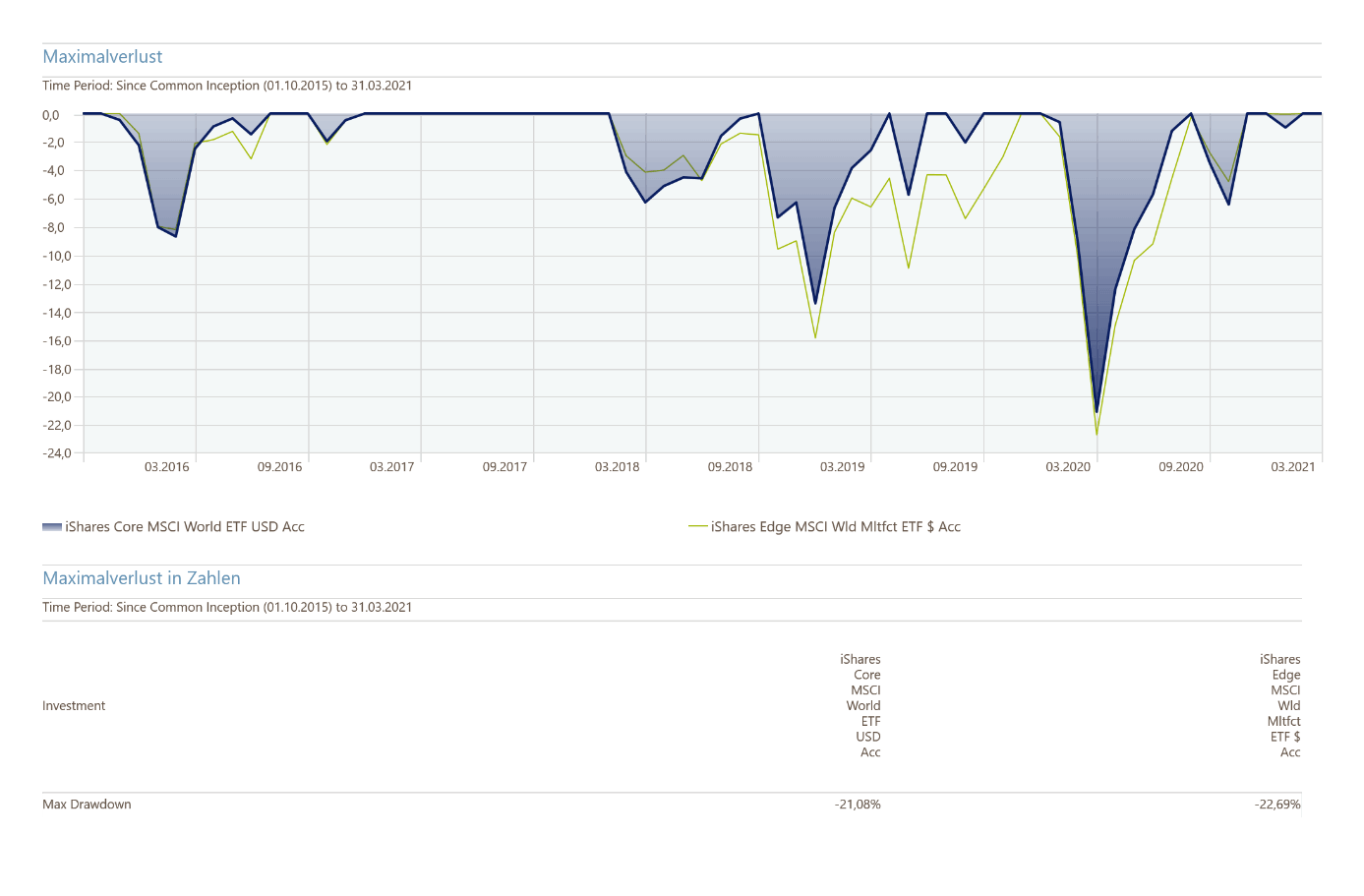Viewport: 1364px width, 896px height.
Task: Click the late-2018 blue line trough near -13
Action: tap(815, 303)
